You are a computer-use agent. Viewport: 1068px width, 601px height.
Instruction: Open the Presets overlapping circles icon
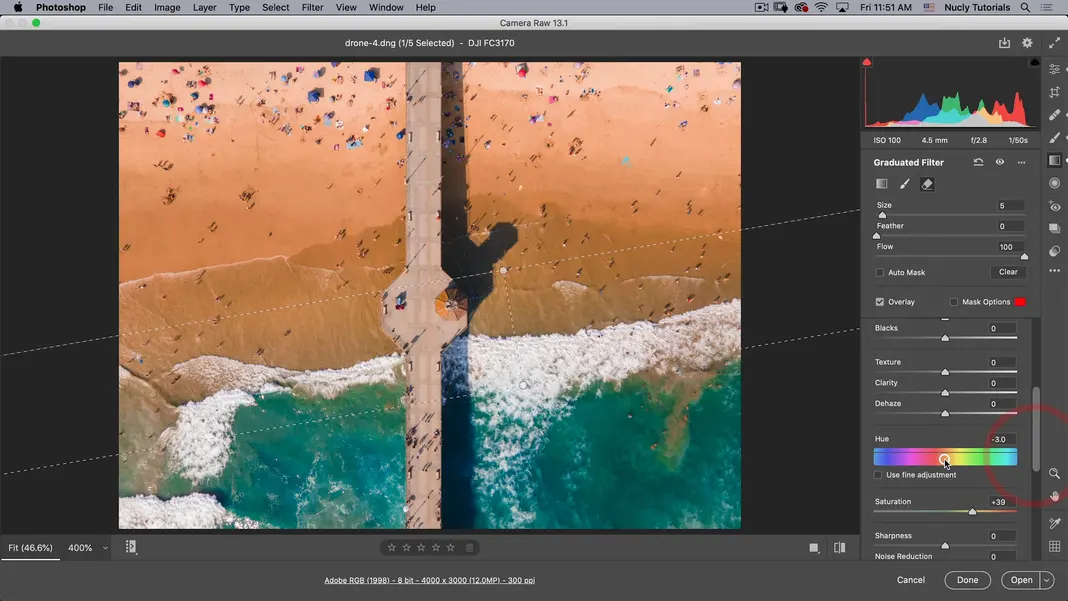tap(1054, 251)
